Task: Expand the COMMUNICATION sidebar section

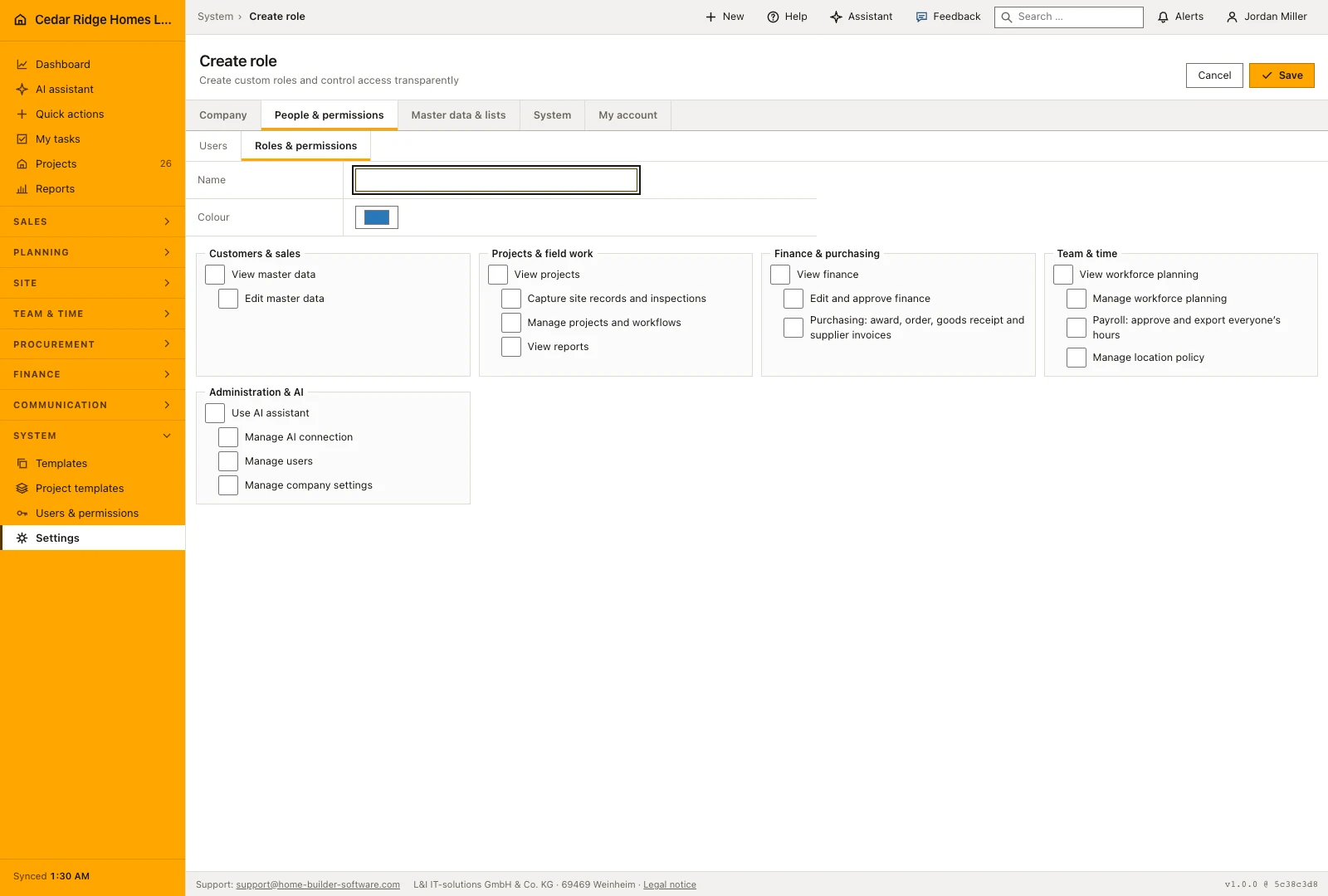Action: click(x=92, y=405)
